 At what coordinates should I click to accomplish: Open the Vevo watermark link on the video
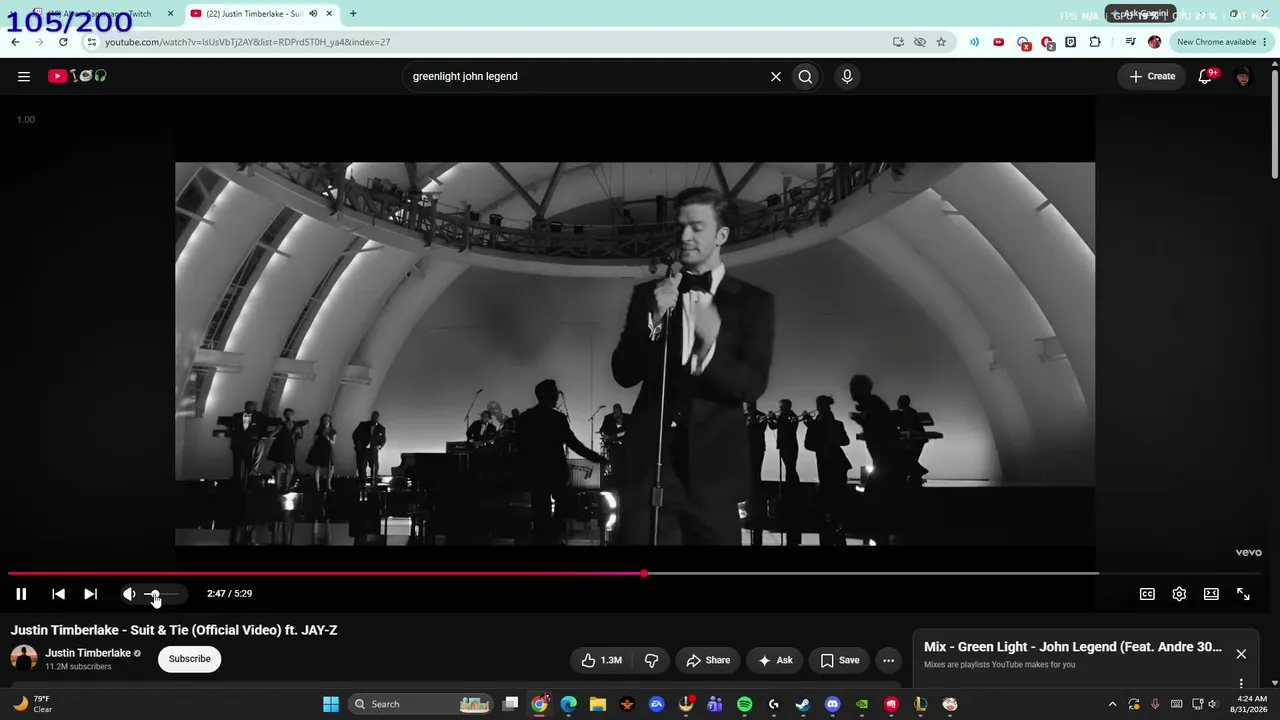(1248, 552)
